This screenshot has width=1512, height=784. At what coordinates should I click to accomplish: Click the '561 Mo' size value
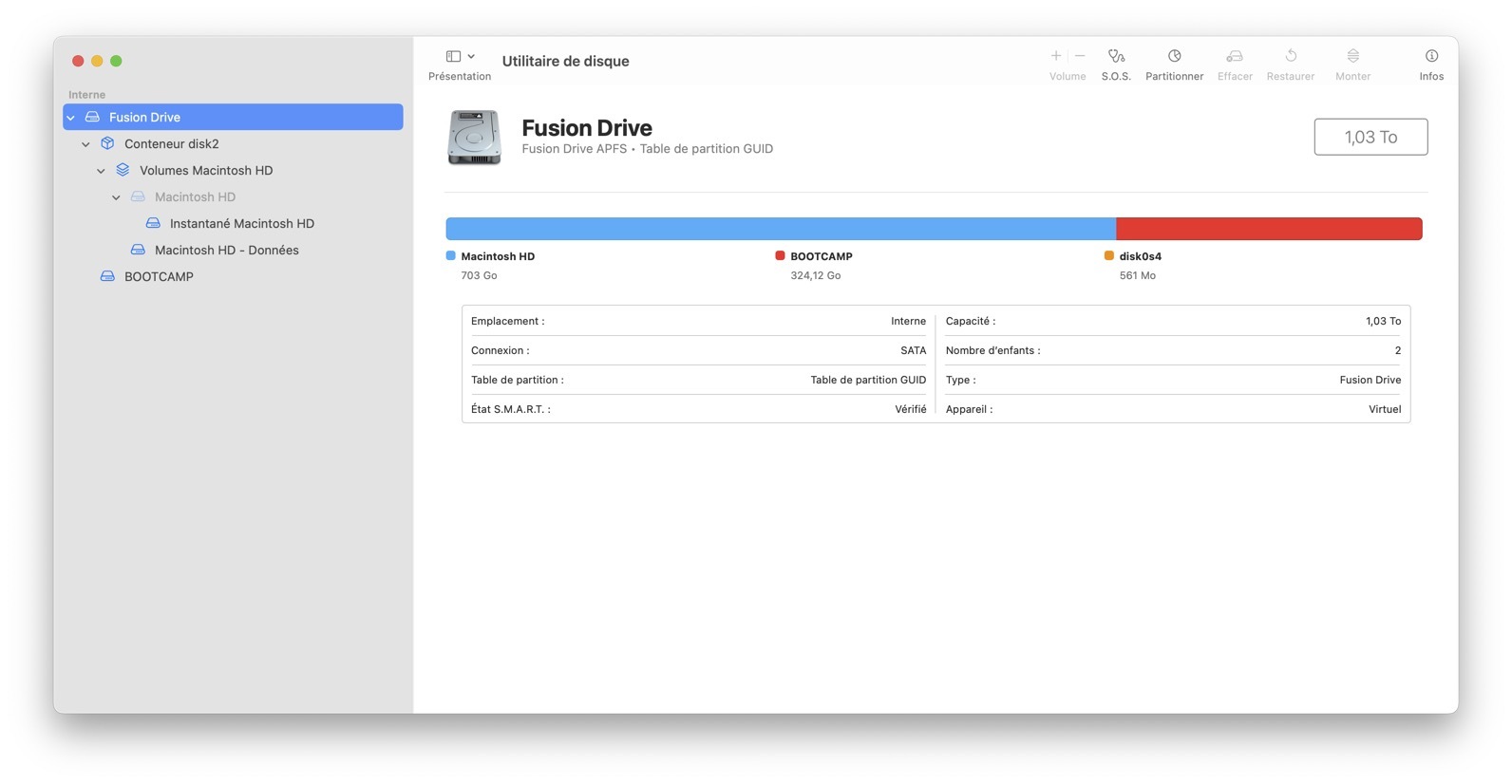1137,275
